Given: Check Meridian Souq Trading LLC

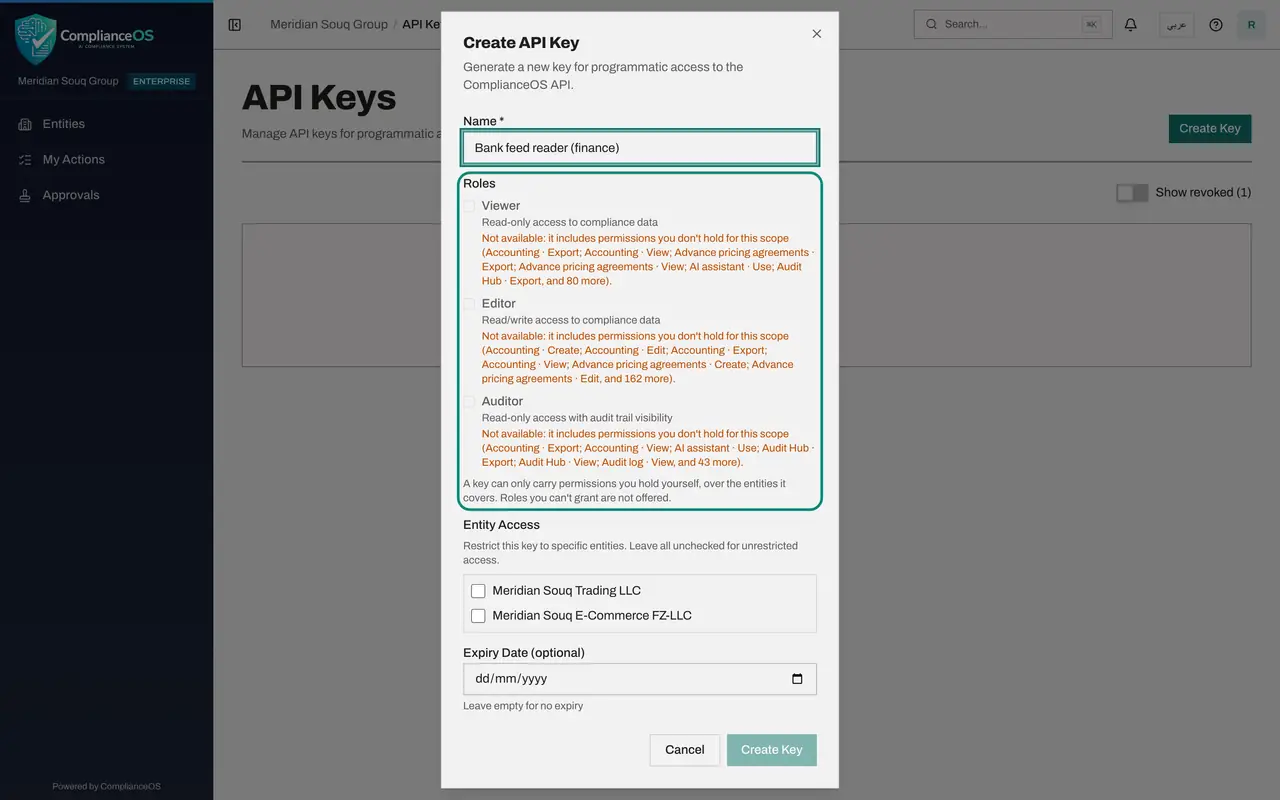Looking at the screenshot, I should [x=478, y=591].
